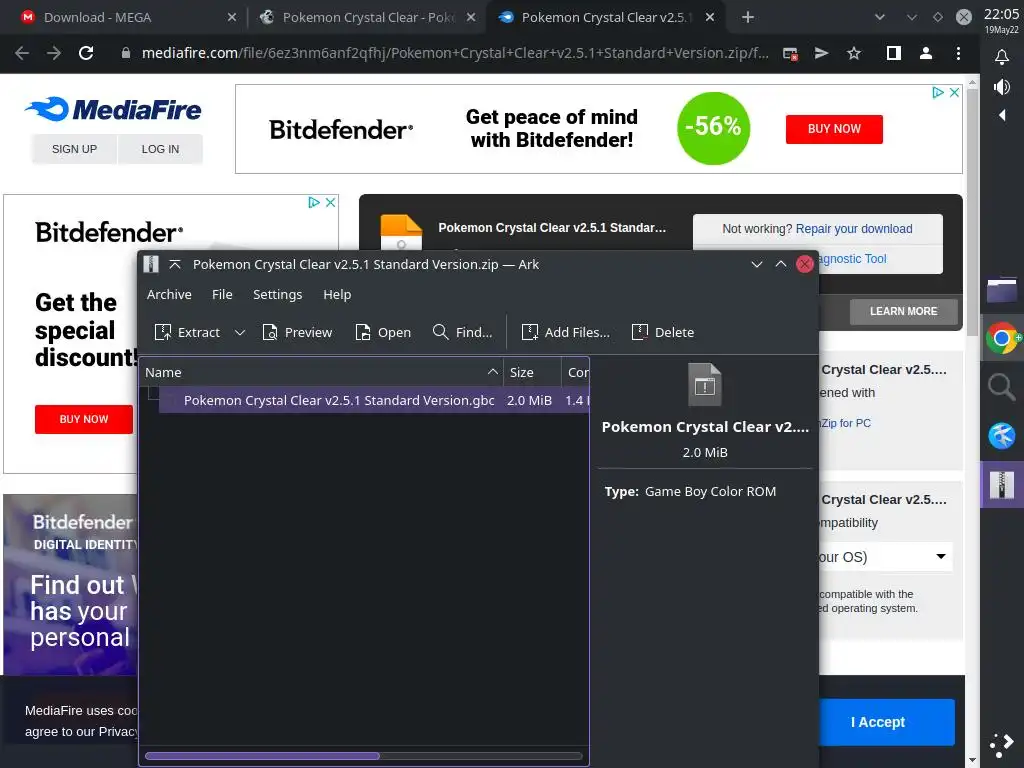1024x768 pixels.
Task: Click Repair your download link
Action: [x=854, y=229]
